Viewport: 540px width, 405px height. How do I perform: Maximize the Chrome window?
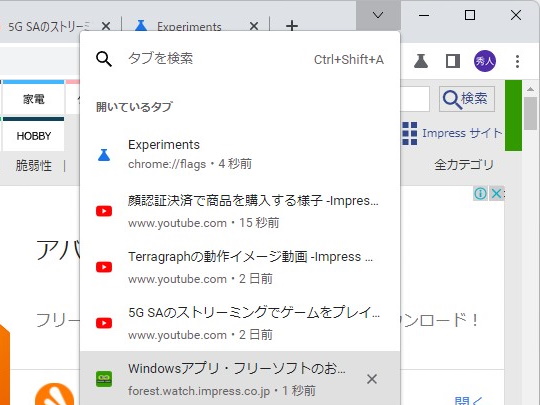click(x=470, y=15)
